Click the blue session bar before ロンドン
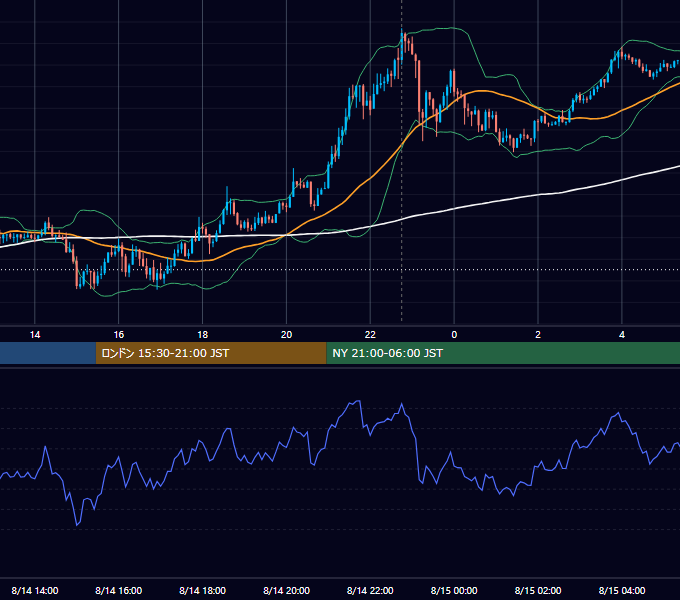 coord(48,353)
